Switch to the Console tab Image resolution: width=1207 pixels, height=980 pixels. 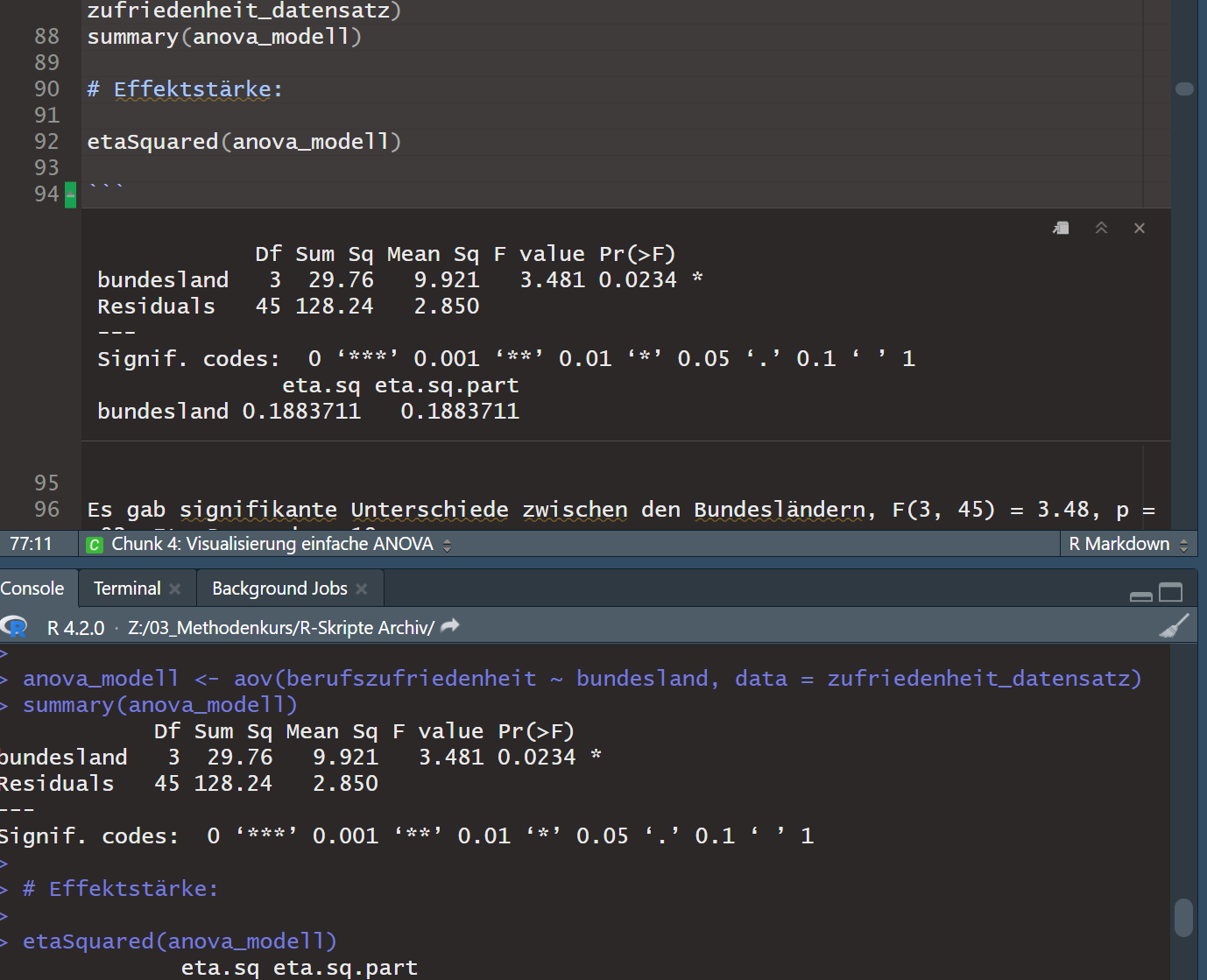pos(32,589)
